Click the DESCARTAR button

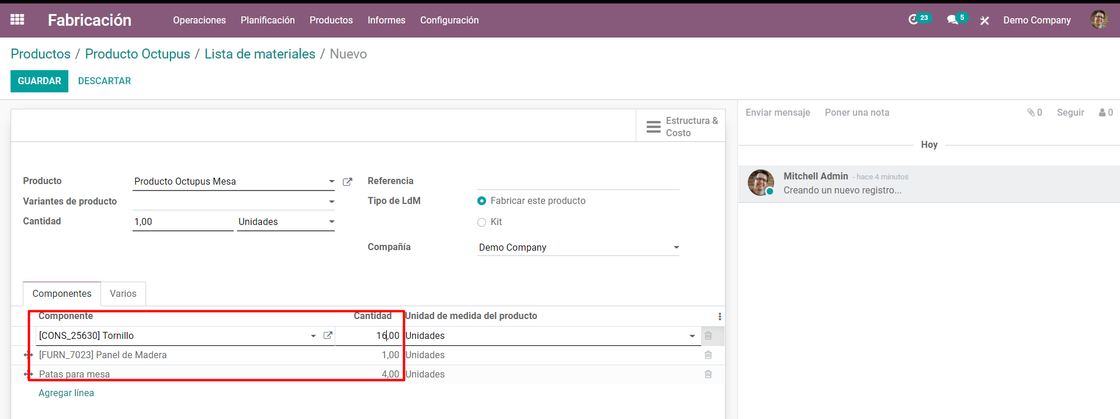[104, 81]
